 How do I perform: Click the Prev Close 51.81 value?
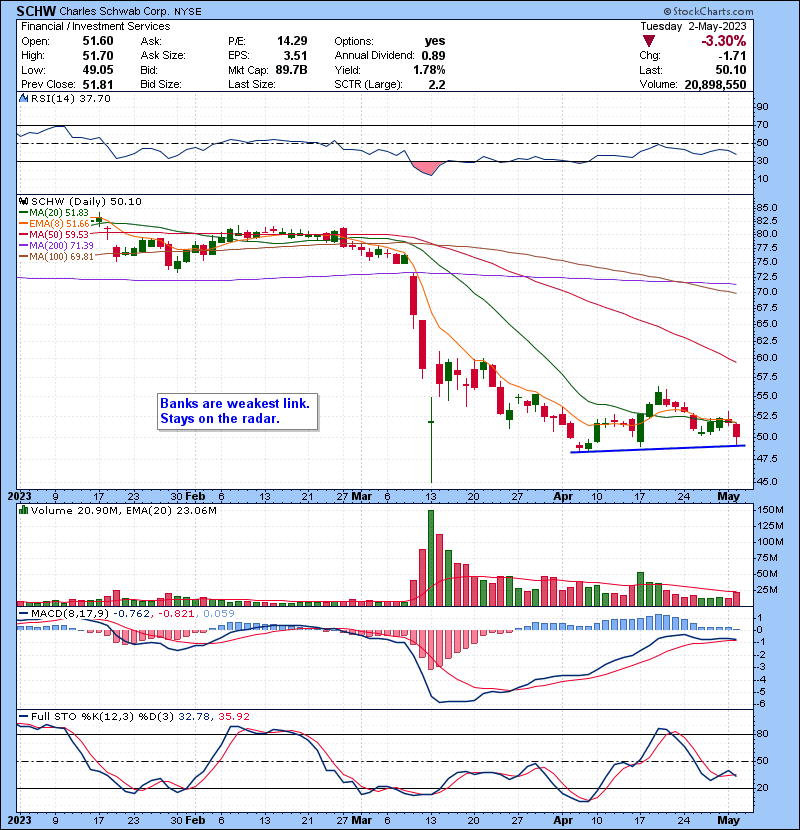[97, 85]
